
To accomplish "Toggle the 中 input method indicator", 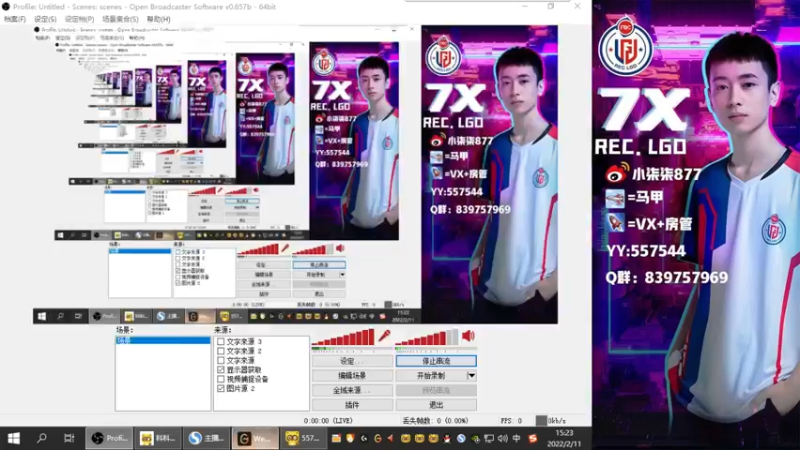I will click(516, 438).
